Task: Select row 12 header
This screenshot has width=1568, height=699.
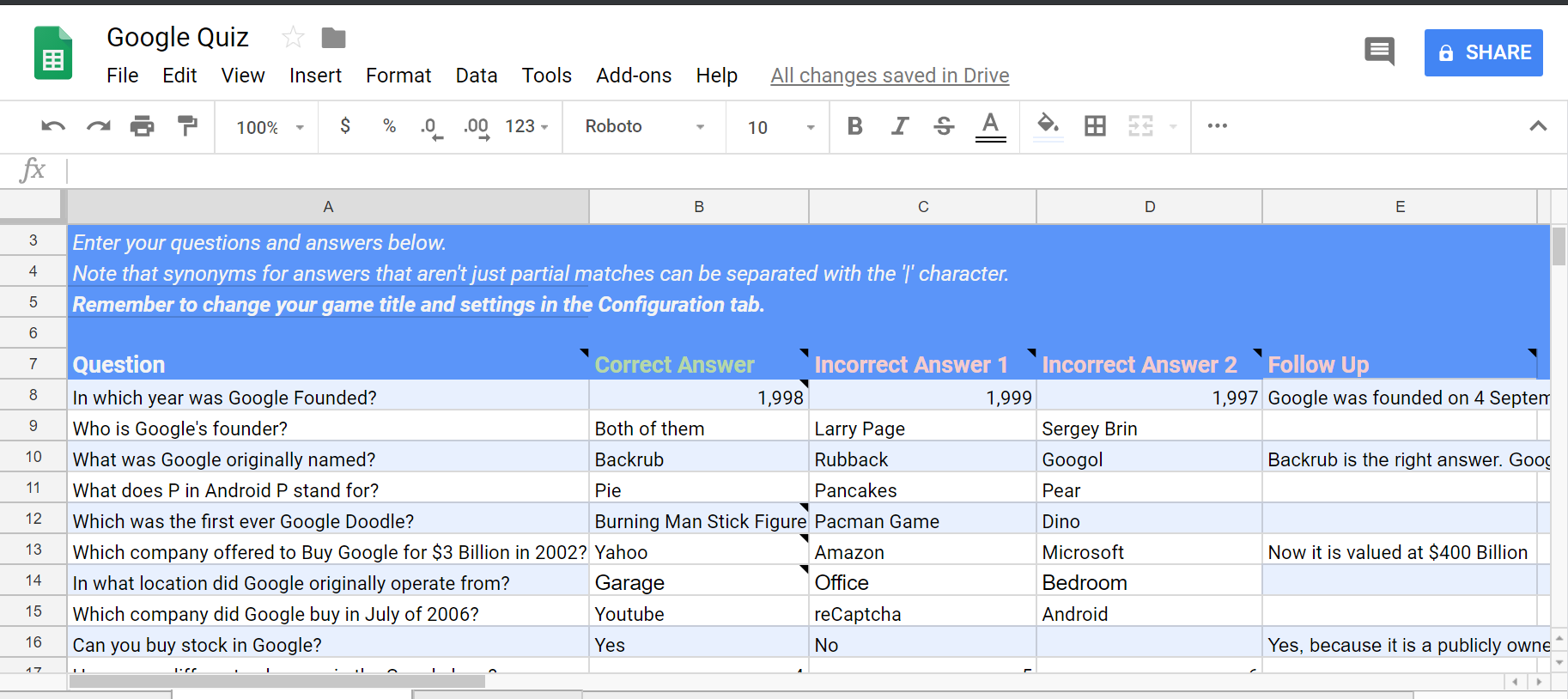Action: [33, 519]
